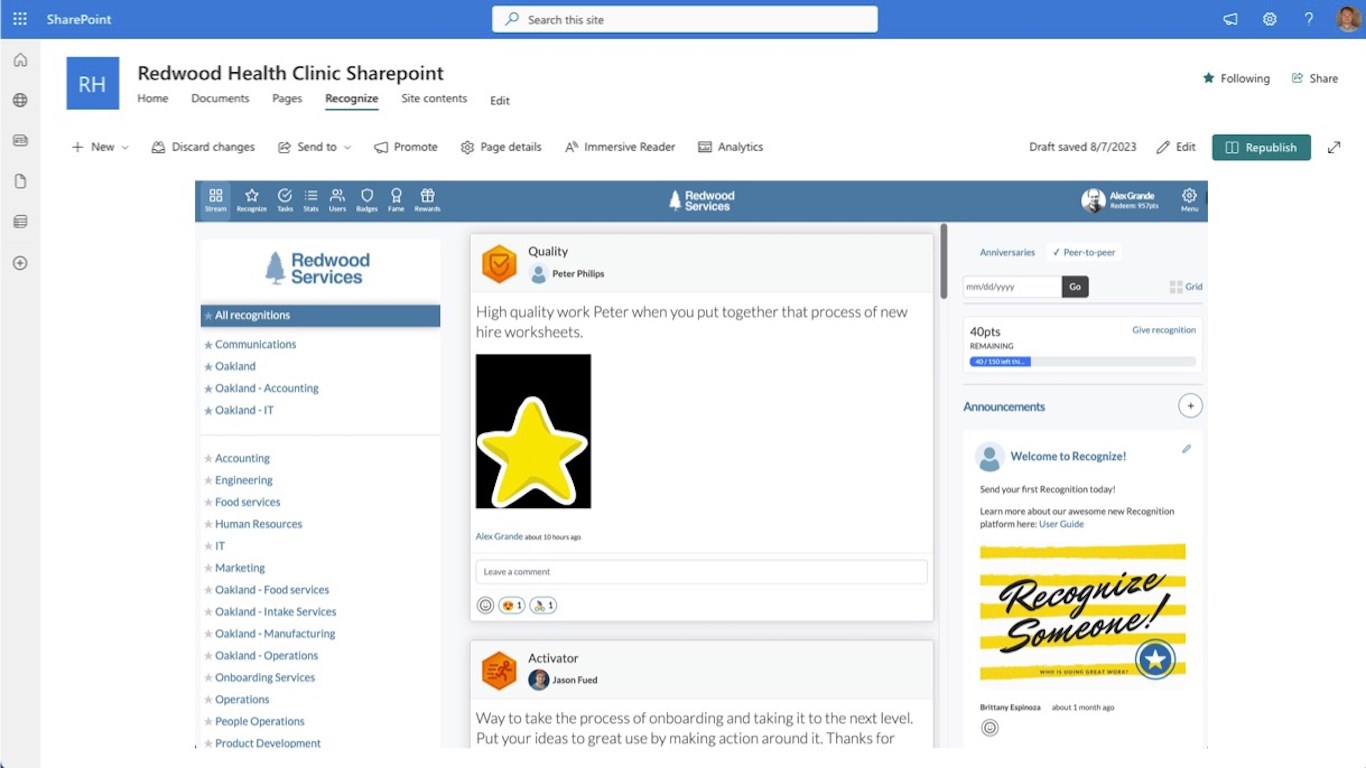Viewport: 1366px width, 768px height.
Task: Open Page details
Action: pyautogui.click(x=501, y=147)
